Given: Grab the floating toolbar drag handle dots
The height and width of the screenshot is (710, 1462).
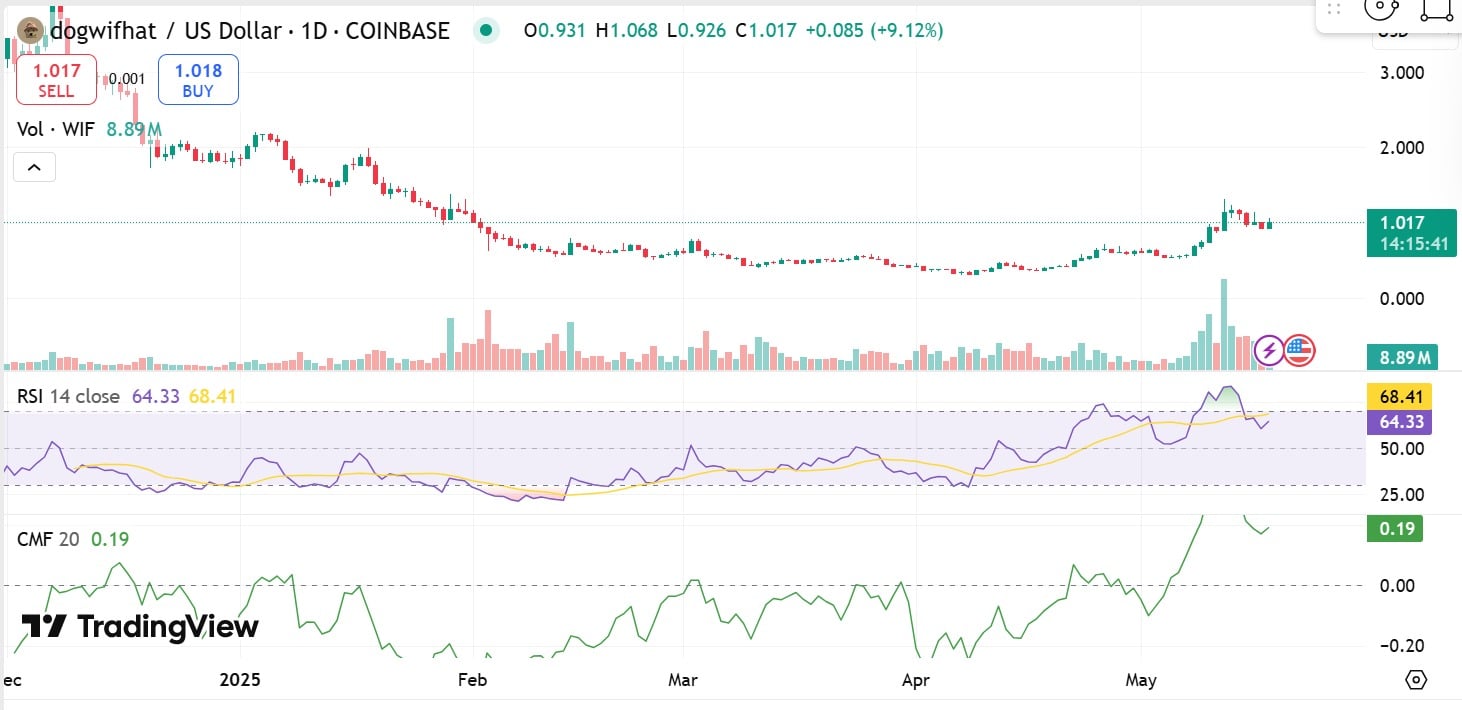Looking at the screenshot, I should tap(1333, 9).
